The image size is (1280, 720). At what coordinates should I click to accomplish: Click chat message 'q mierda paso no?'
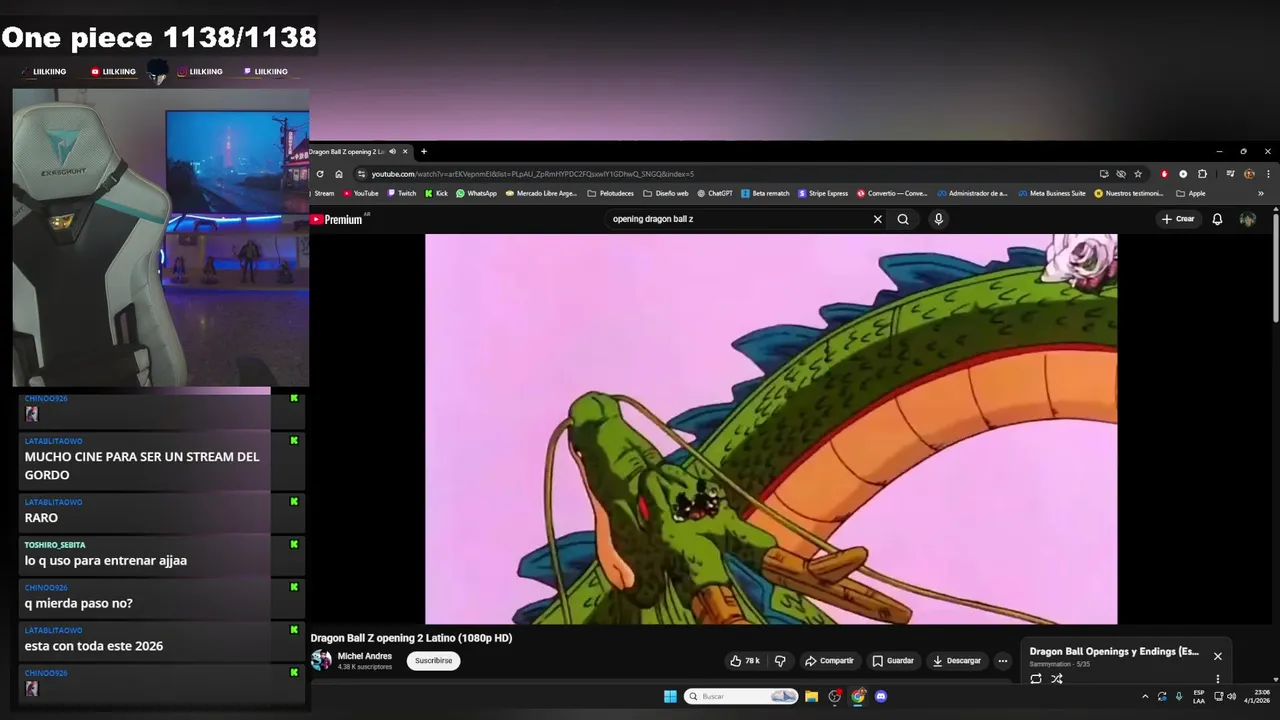(x=79, y=603)
